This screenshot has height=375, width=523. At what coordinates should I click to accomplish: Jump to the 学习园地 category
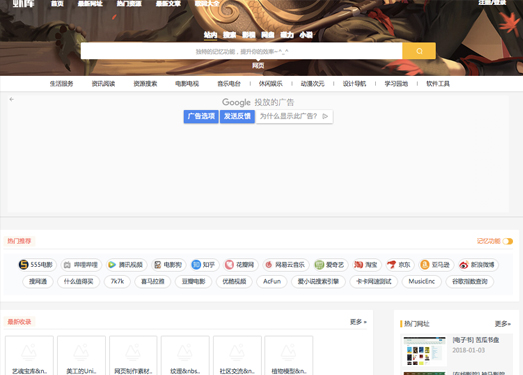click(396, 84)
